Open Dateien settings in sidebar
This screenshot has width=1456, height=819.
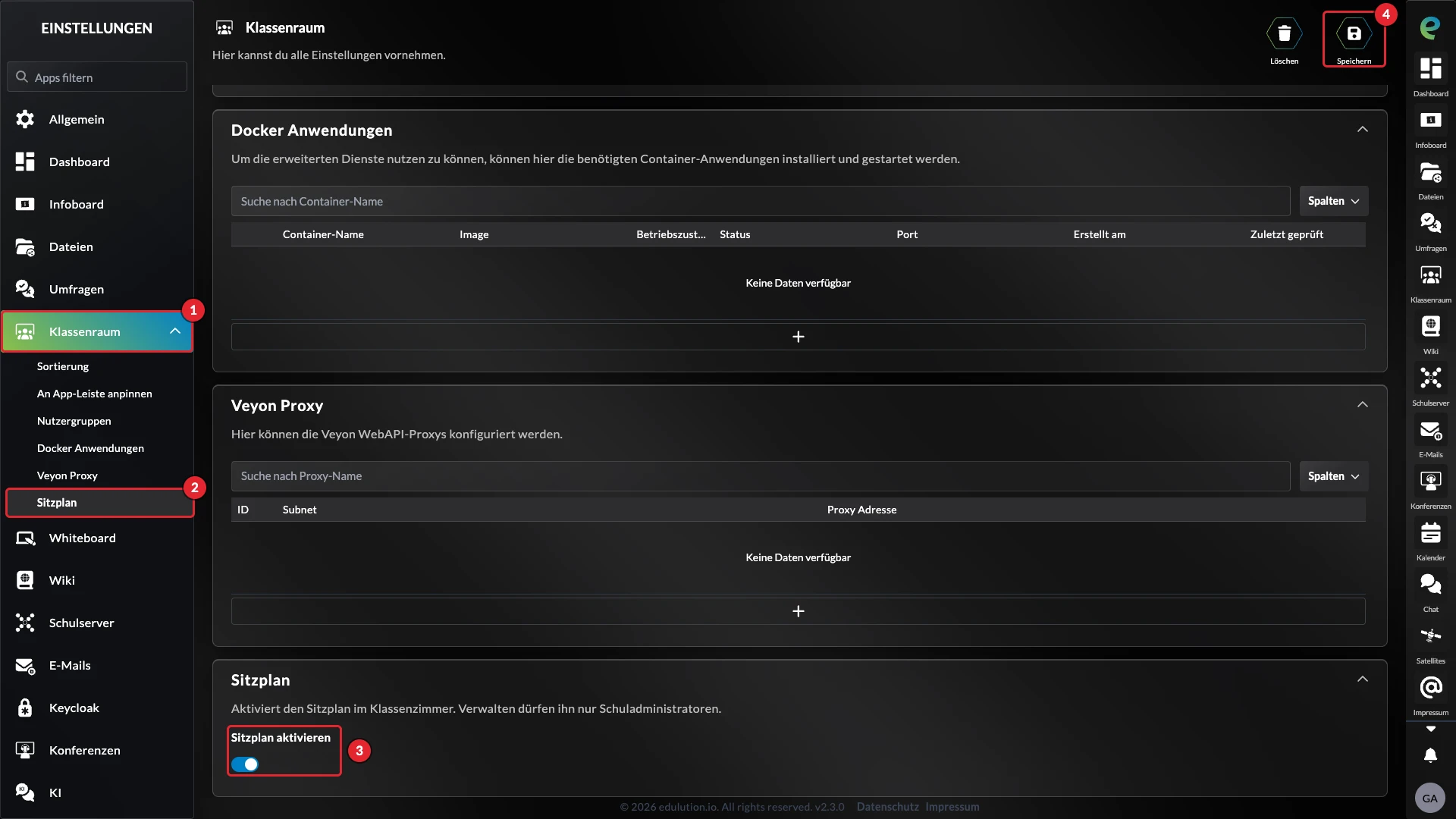97,246
